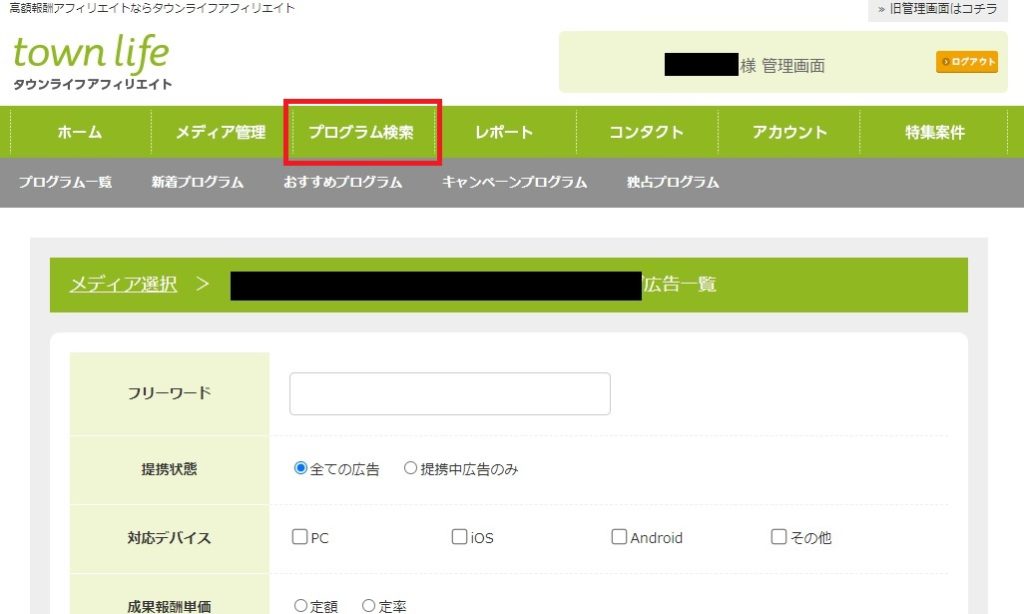Screen dimensions: 1024x614
Task: Click the 様 管理画面 header text
Action: 782,65
